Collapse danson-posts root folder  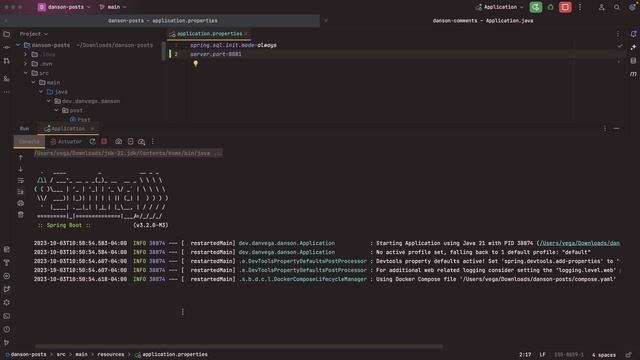[x=18, y=45]
